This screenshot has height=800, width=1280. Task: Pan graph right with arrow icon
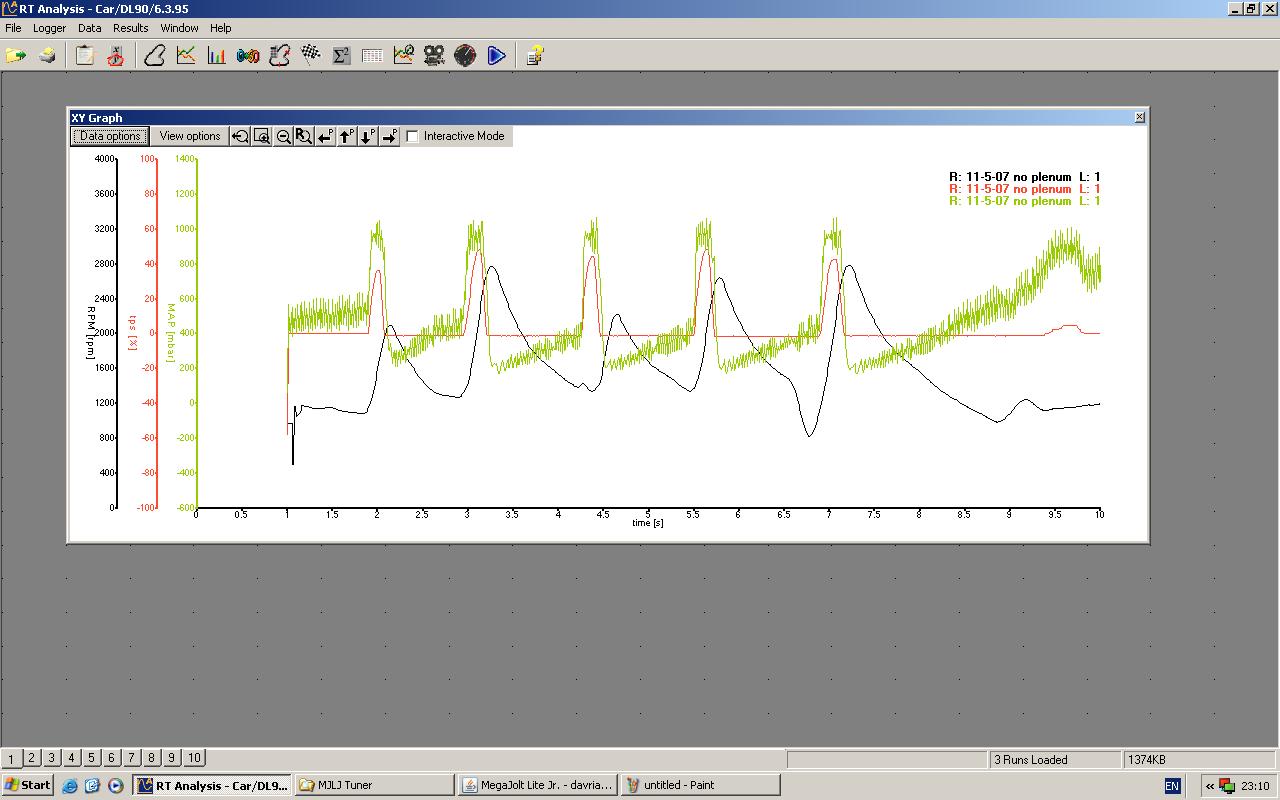pos(389,136)
